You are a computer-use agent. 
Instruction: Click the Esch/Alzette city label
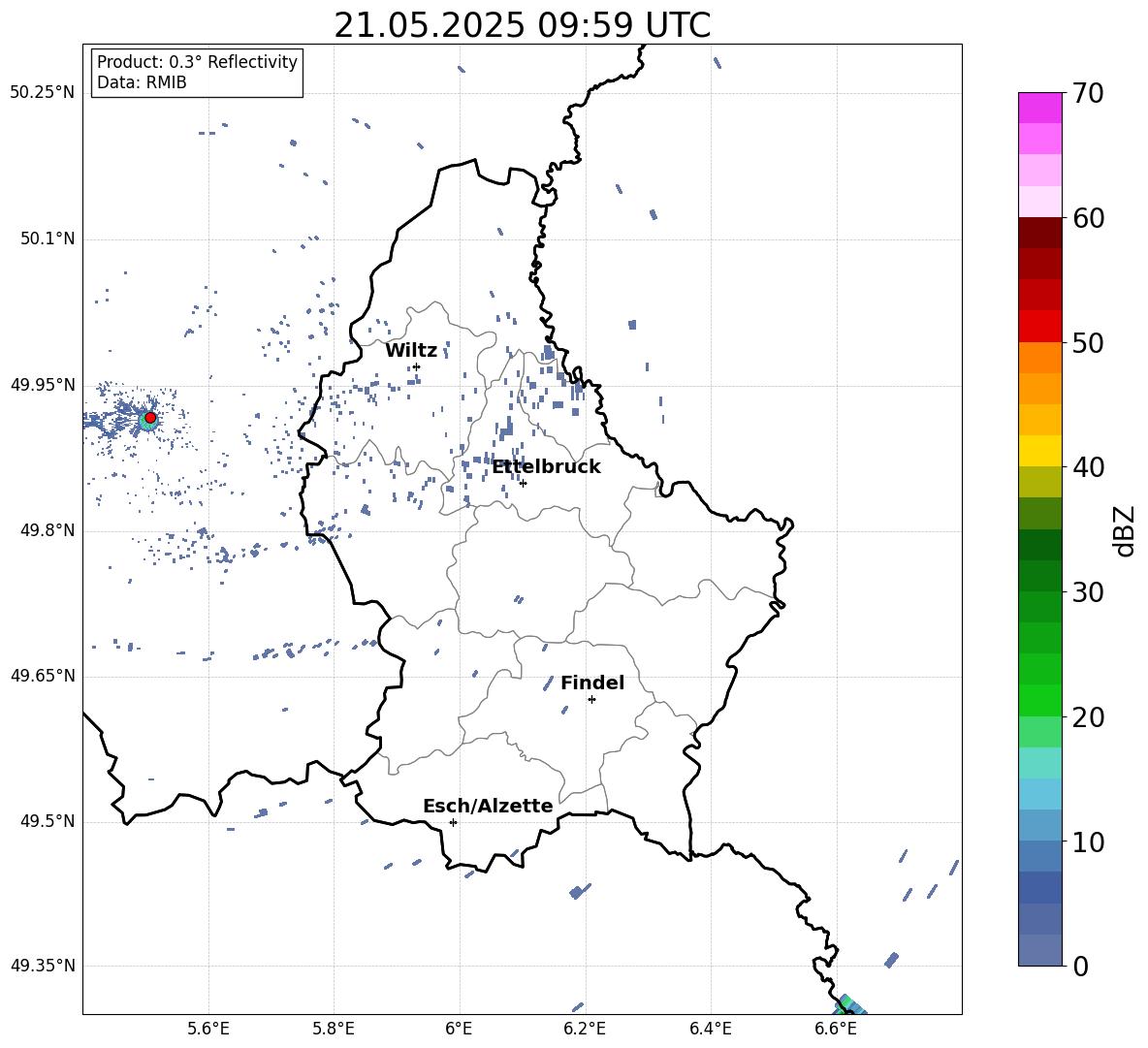(488, 807)
